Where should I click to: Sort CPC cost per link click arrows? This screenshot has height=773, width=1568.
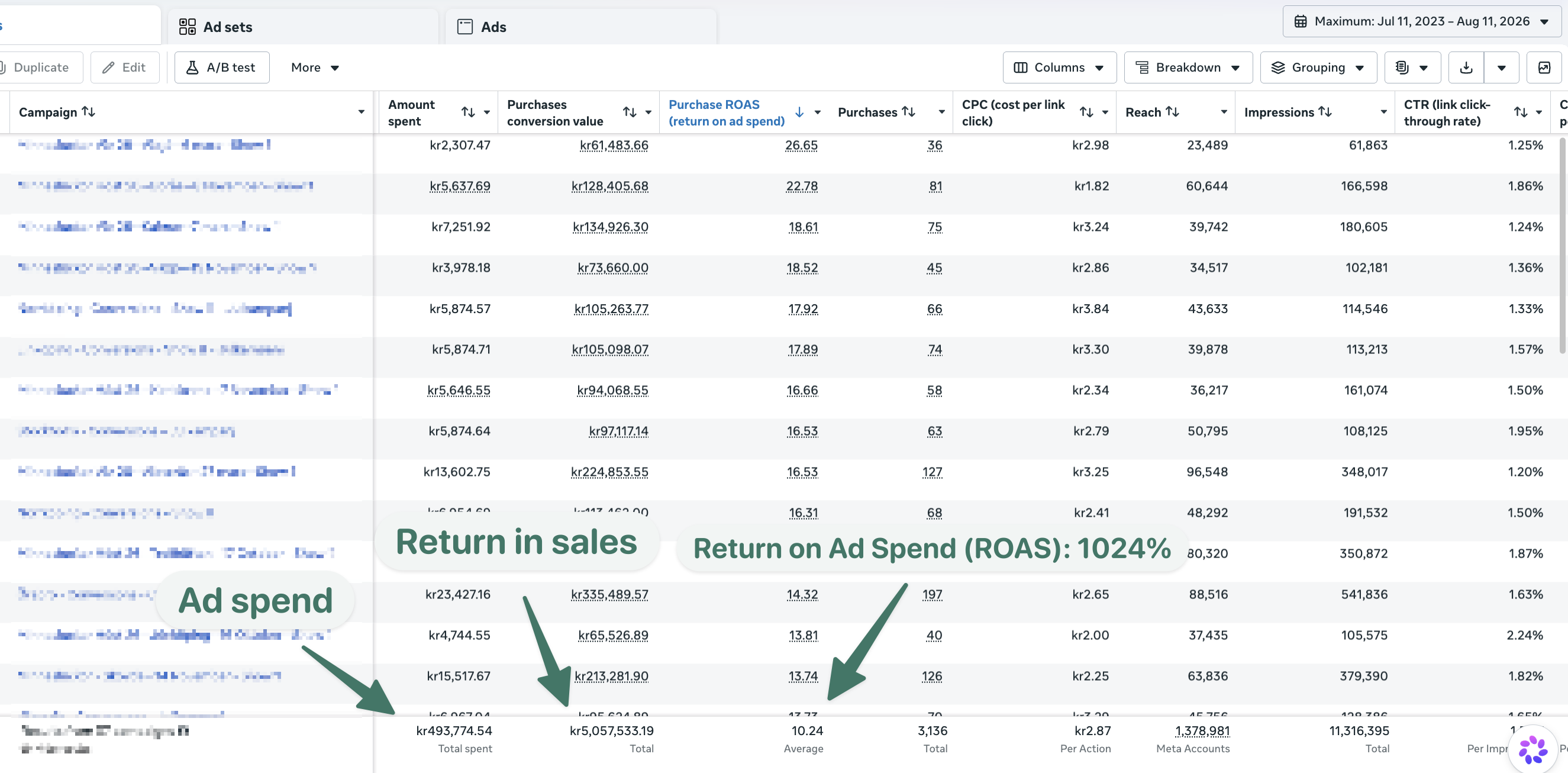(1086, 112)
